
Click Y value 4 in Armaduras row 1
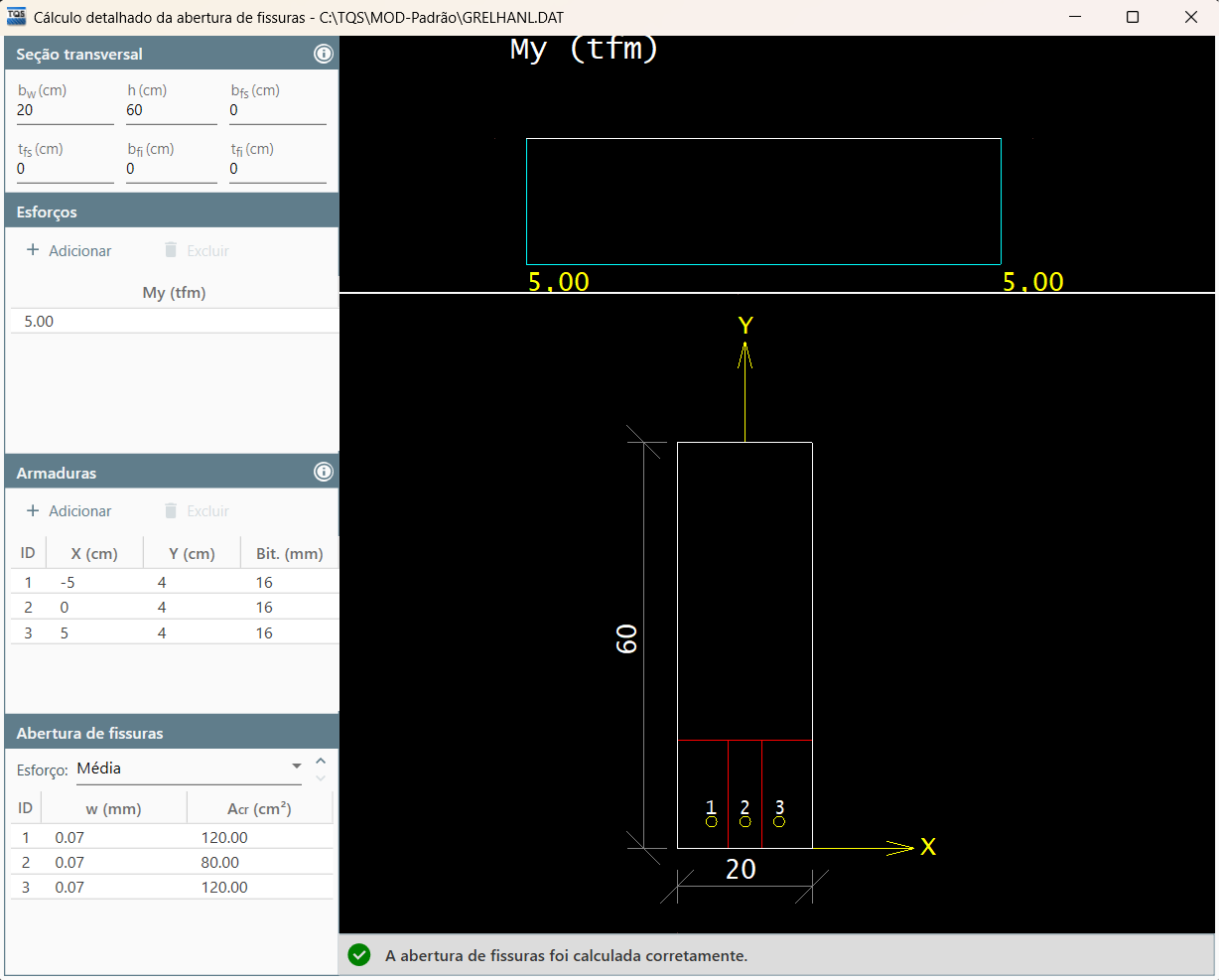click(162, 583)
